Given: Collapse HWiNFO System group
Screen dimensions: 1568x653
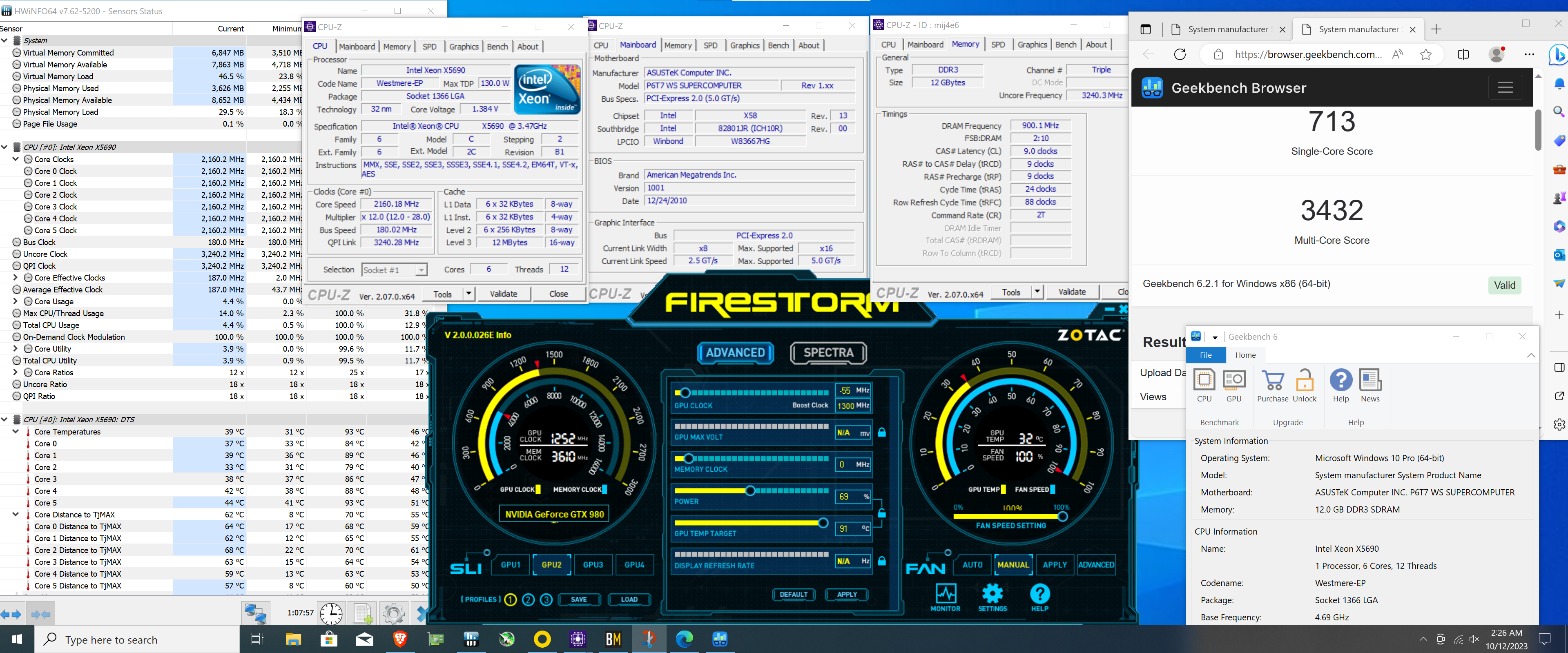Looking at the screenshot, I should [x=5, y=41].
